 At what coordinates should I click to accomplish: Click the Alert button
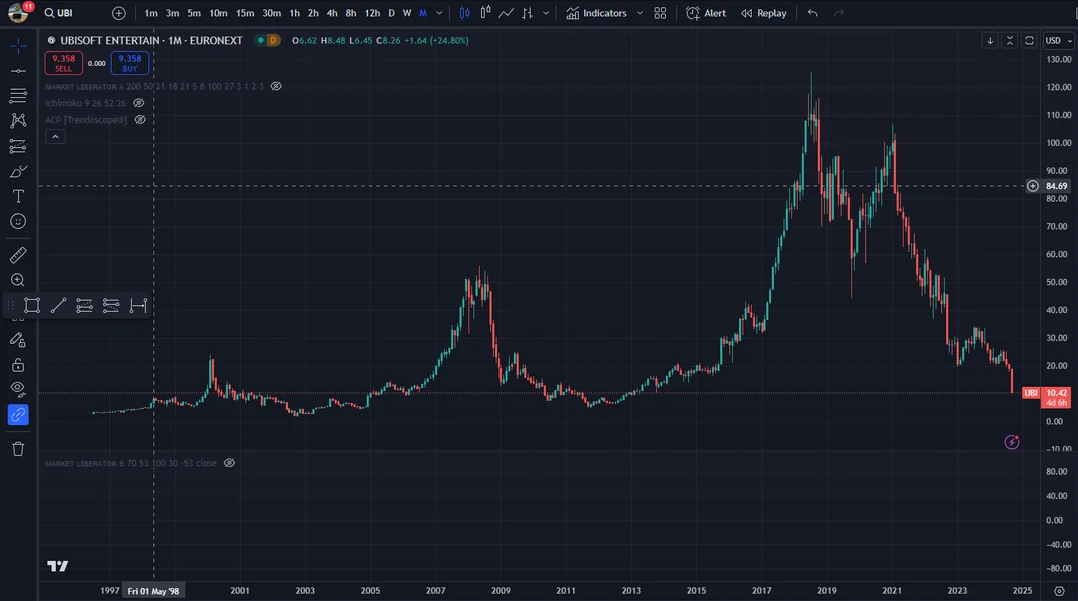(x=706, y=13)
